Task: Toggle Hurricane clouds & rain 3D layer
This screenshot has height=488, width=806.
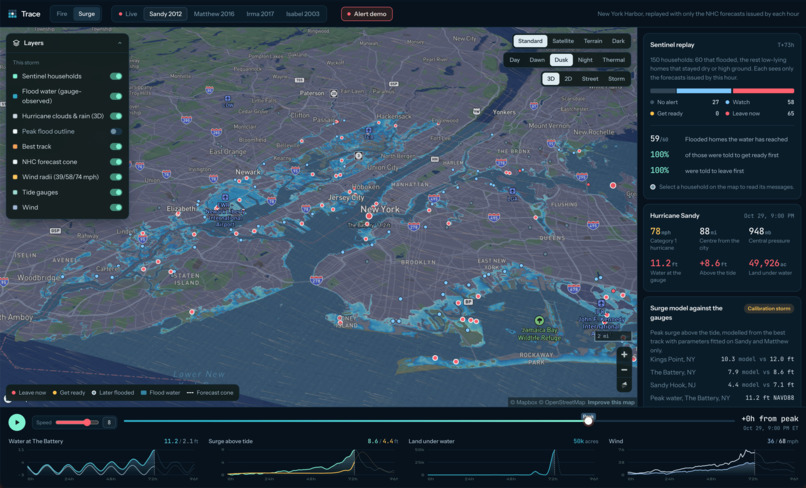Action: (x=116, y=116)
